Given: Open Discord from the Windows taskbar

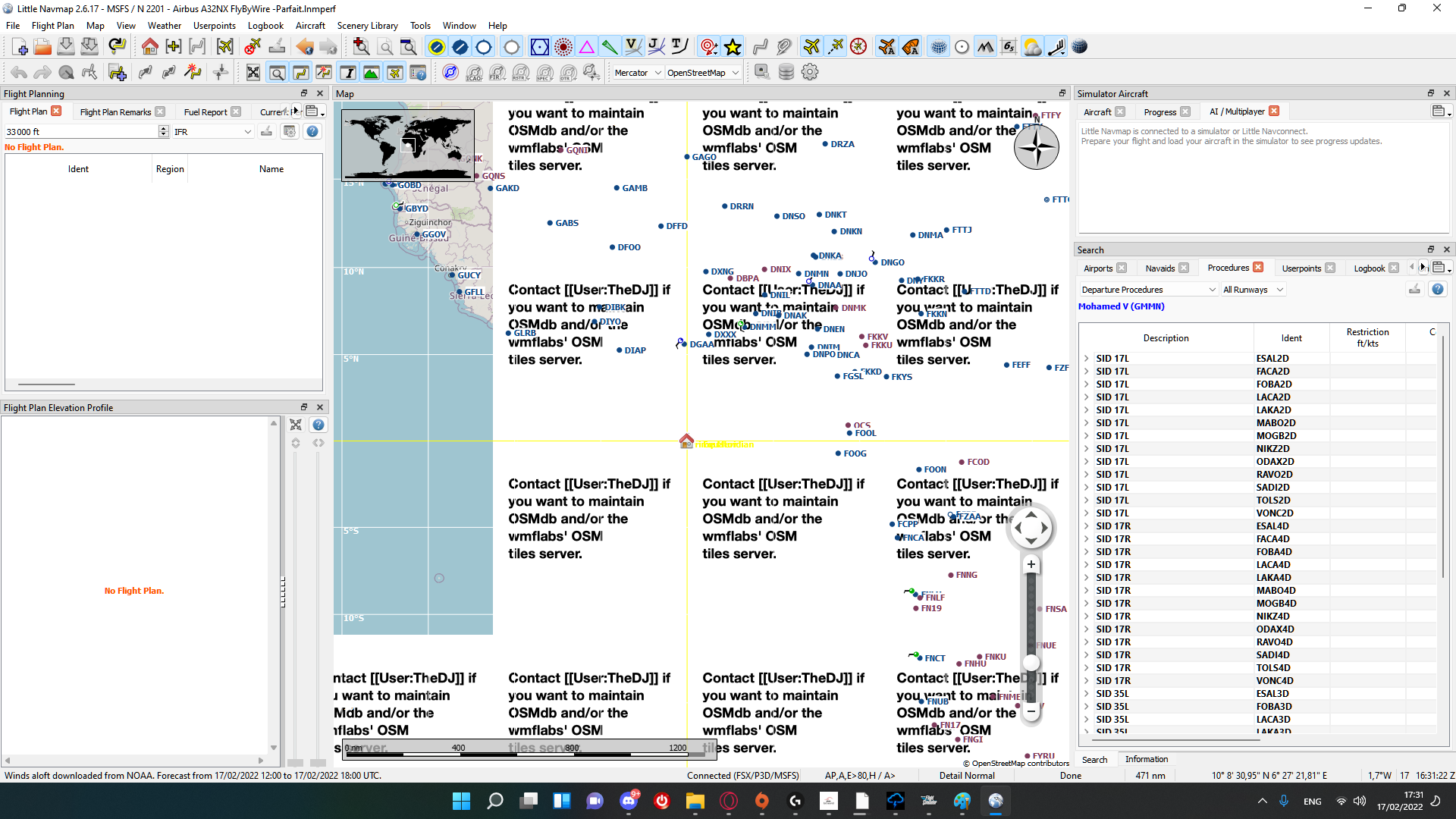Looking at the screenshot, I should click(629, 801).
